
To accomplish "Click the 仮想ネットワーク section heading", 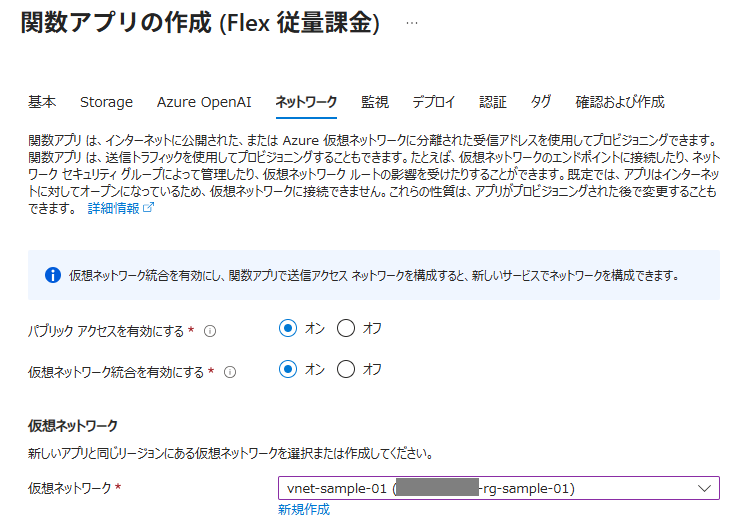I will 73,426.
